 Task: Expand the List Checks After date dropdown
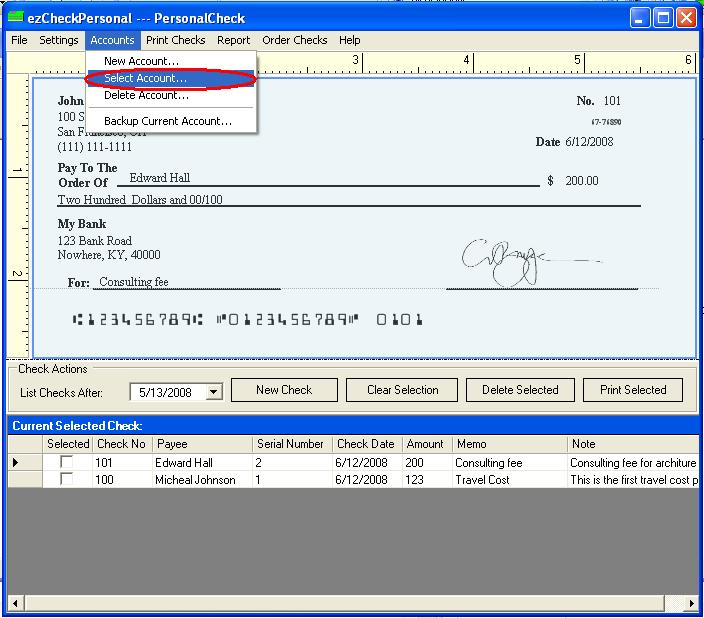click(213, 392)
